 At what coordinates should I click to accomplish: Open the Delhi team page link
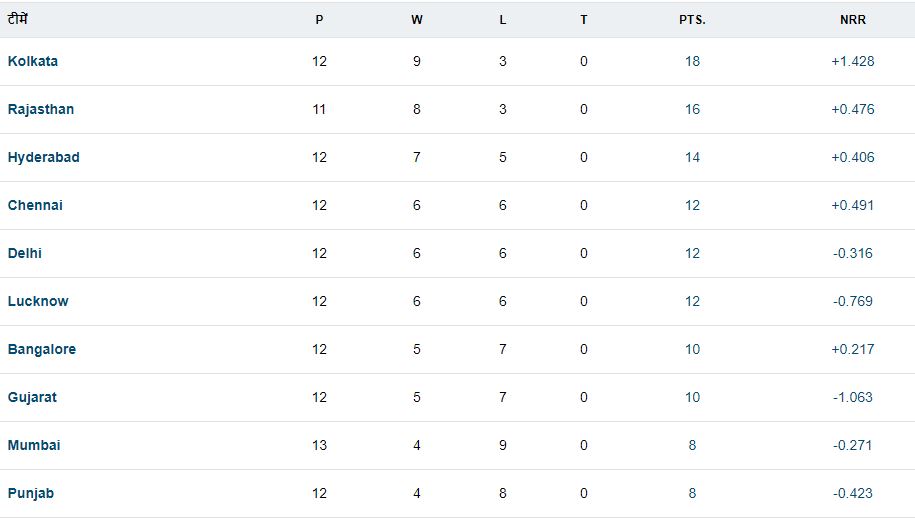(x=25, y=253)
